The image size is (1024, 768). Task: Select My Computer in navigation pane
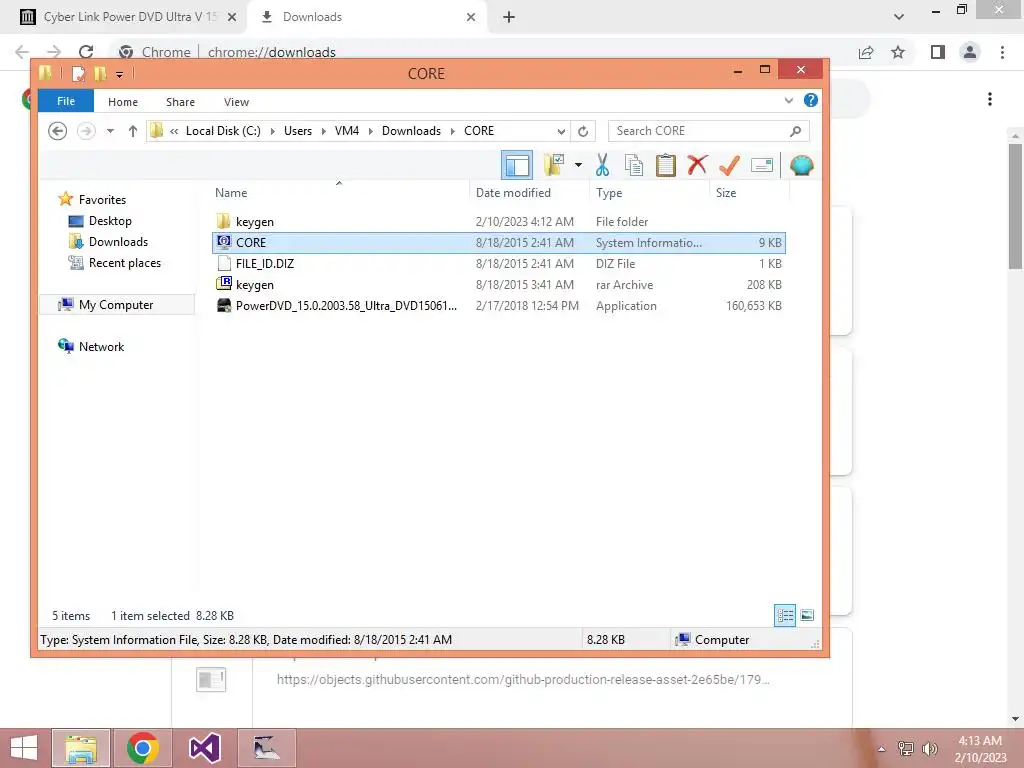coord(116,305)
